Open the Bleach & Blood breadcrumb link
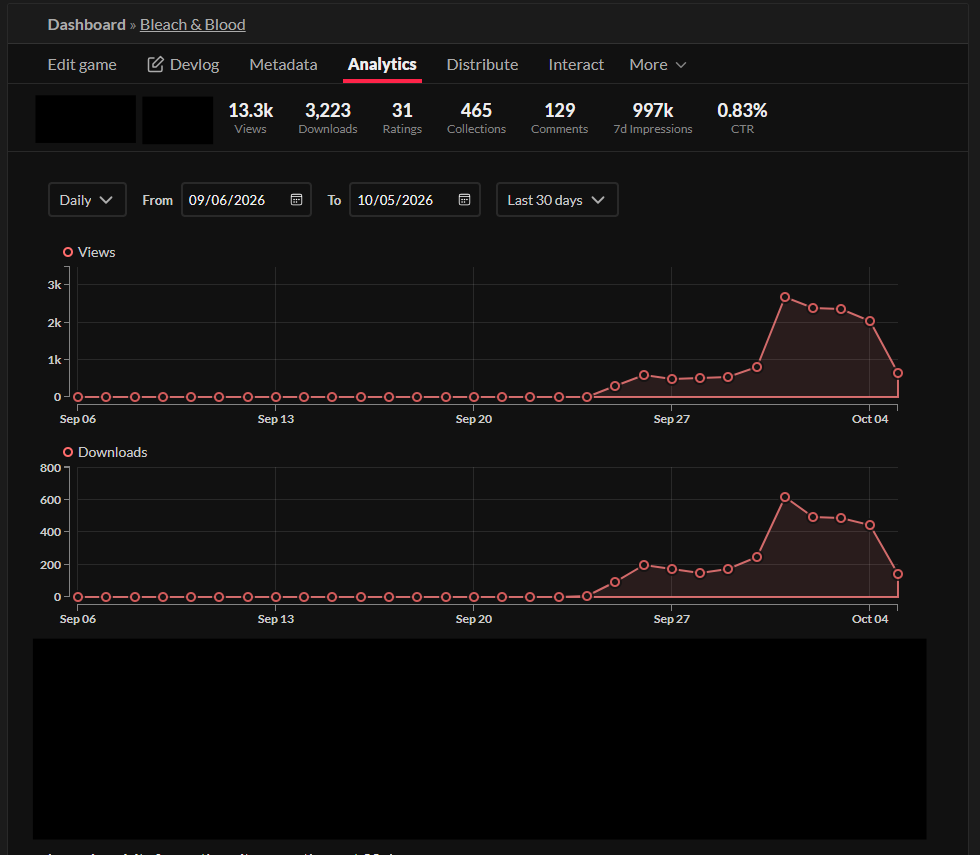This screenshot has height=855, width=980. click(x=192, y=24)
